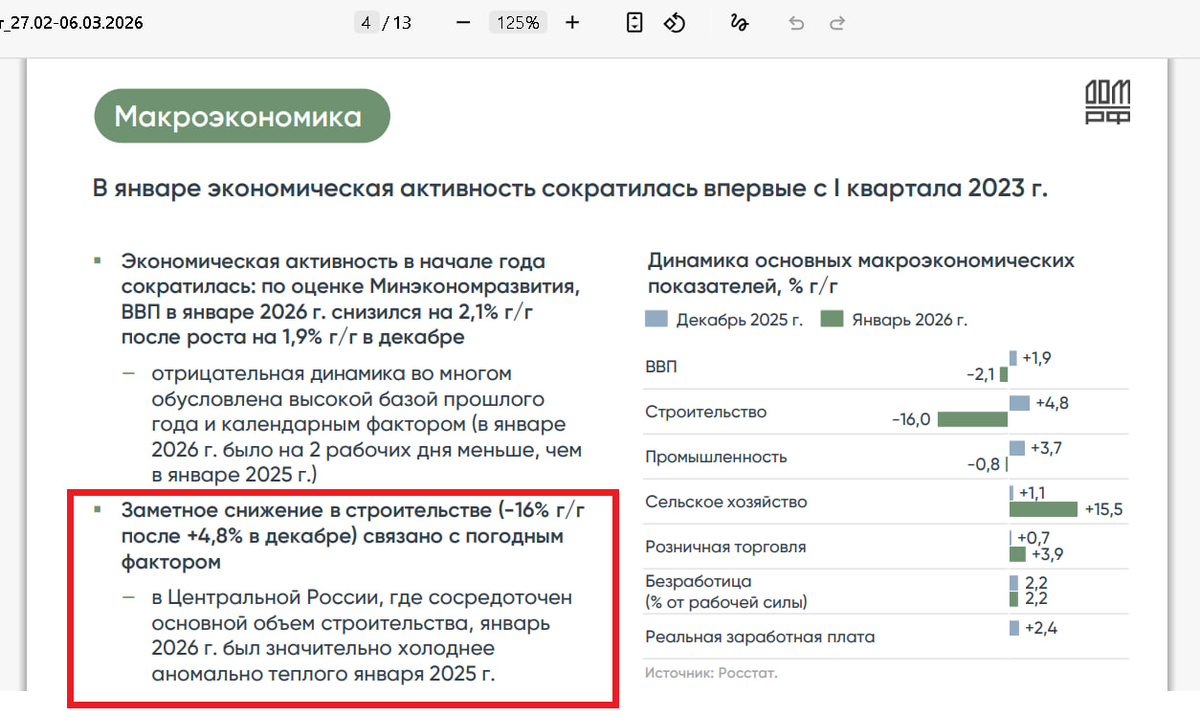1200x716 pixels.
Task: Select the slide headline about январе экономическая активность
Action: (570, 189)
